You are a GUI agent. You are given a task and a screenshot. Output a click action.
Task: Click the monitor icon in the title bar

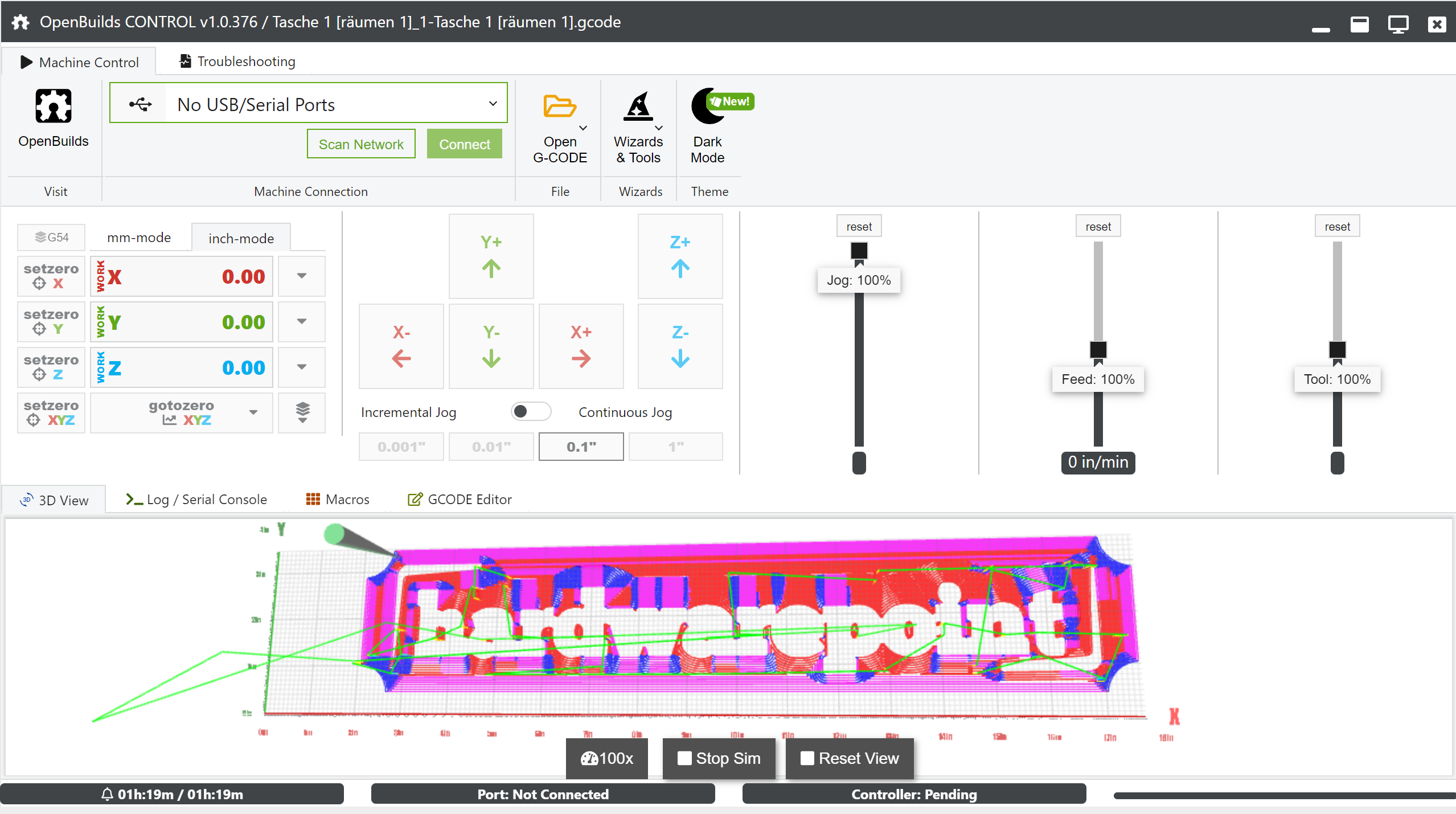tap(1398, 24)
